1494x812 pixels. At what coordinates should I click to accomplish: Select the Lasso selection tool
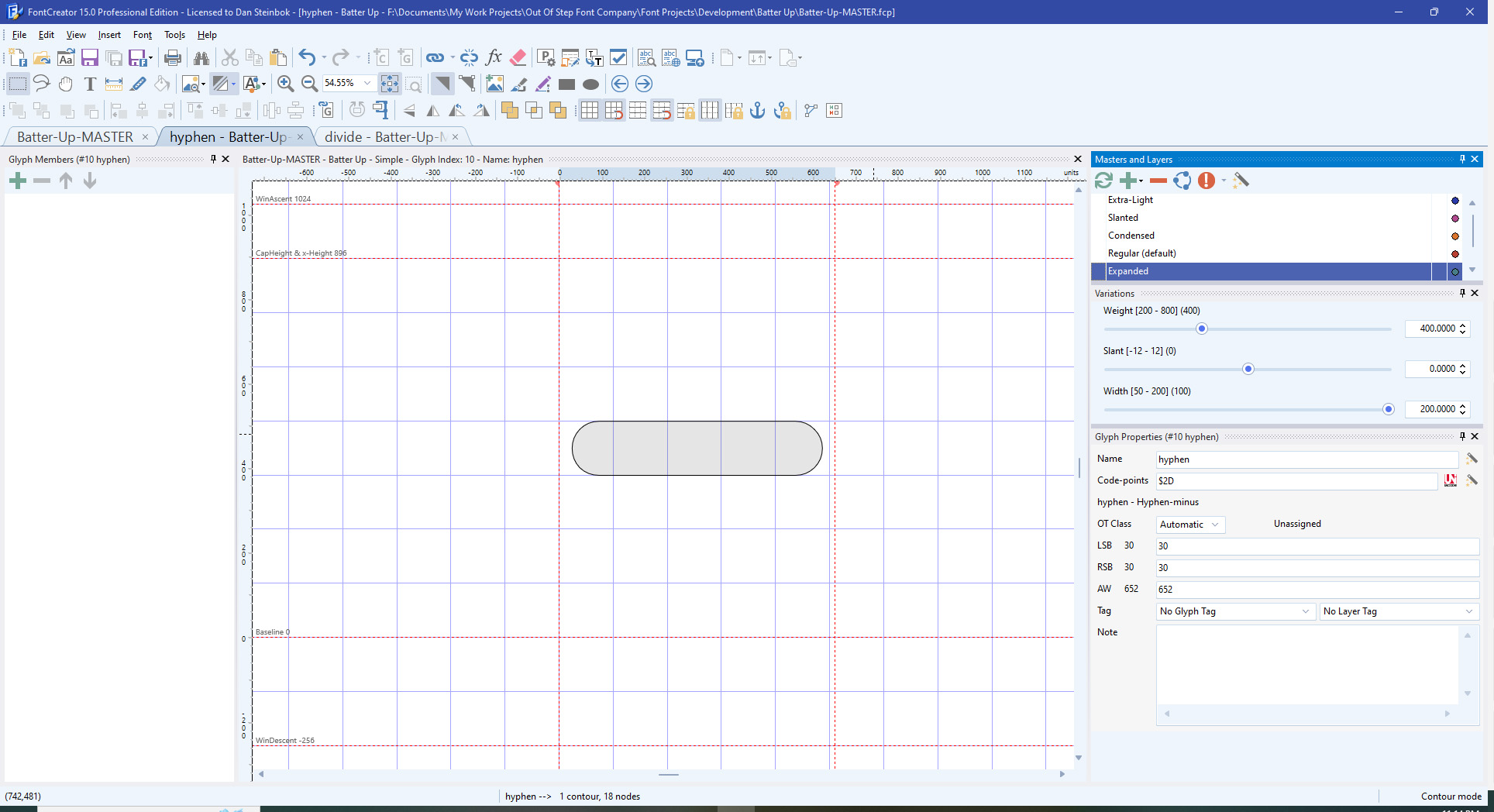click(x=41, y=84)
